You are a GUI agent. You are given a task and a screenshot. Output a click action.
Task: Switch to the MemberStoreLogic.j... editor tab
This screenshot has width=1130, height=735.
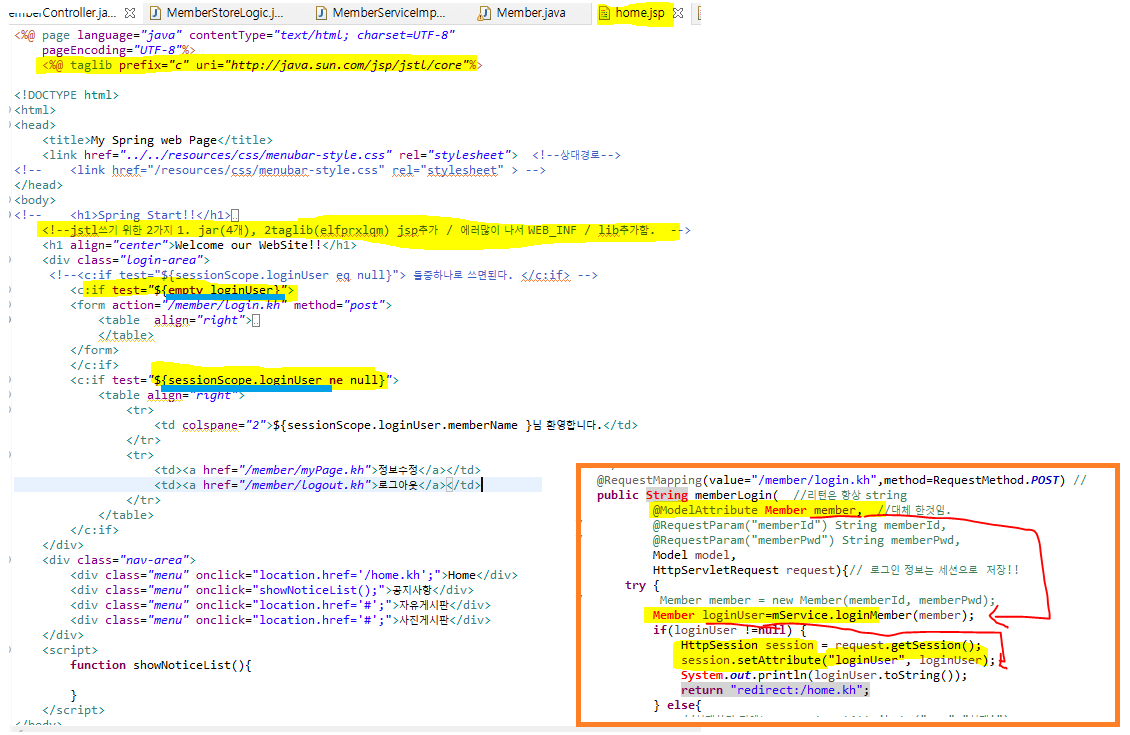click(224, 13)
